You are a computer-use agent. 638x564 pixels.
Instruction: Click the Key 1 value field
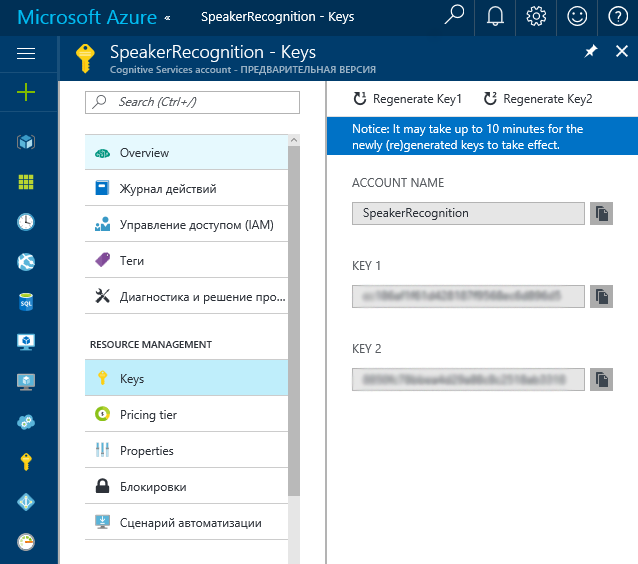coord(468,296)
